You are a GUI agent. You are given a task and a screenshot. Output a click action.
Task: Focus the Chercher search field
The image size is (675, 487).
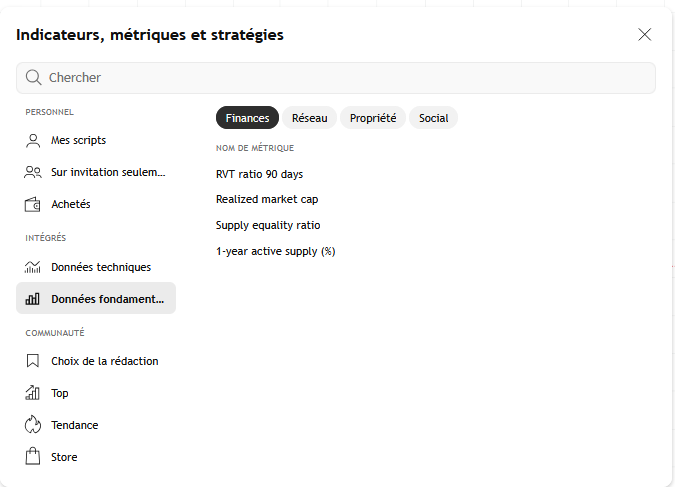click(340, 78)
